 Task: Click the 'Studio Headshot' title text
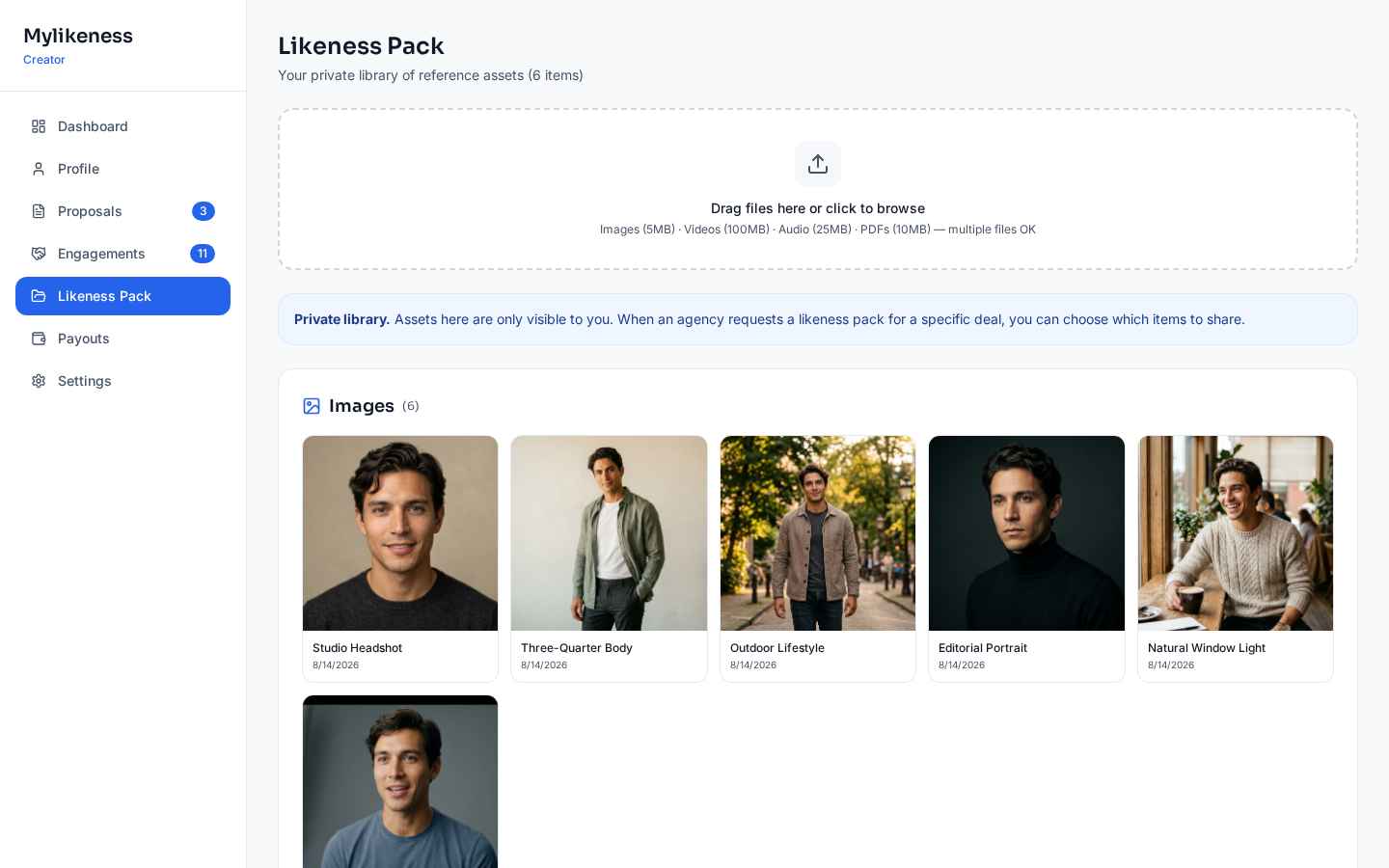click(357, 648)
